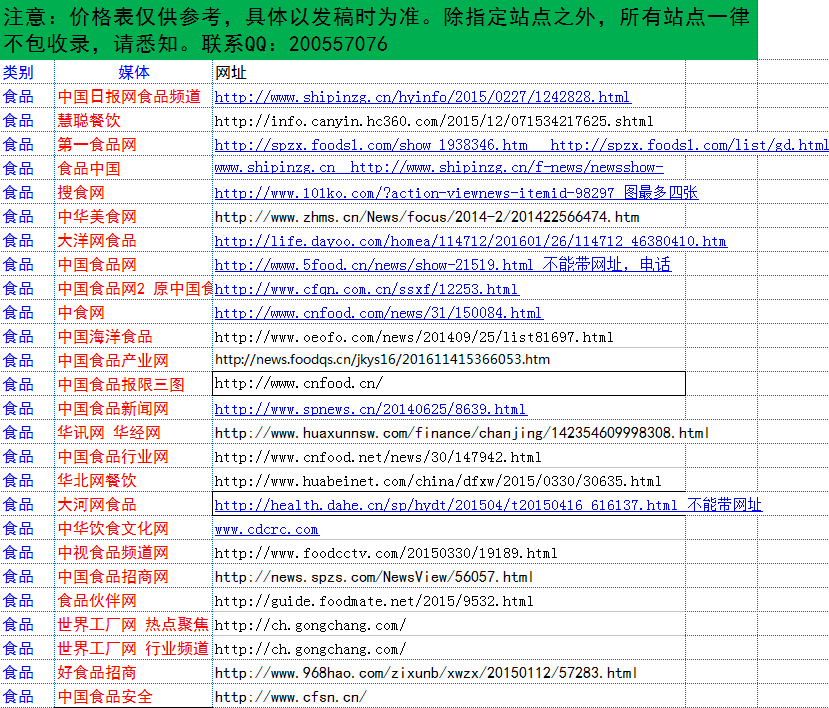Image resolution: width=829 pixels, height=708 pixels.
Task: Select the 网址 header cell
Action: coord(449,72)
